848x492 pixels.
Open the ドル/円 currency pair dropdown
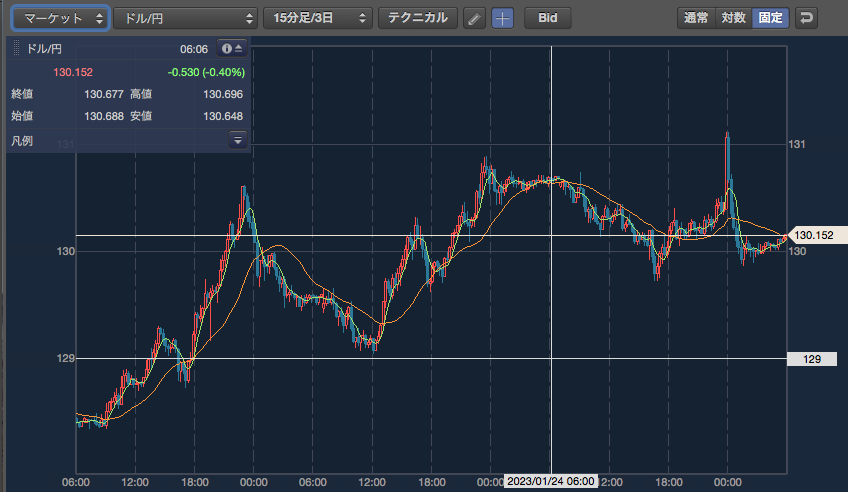pyautogui.click(x=186, y=18)
